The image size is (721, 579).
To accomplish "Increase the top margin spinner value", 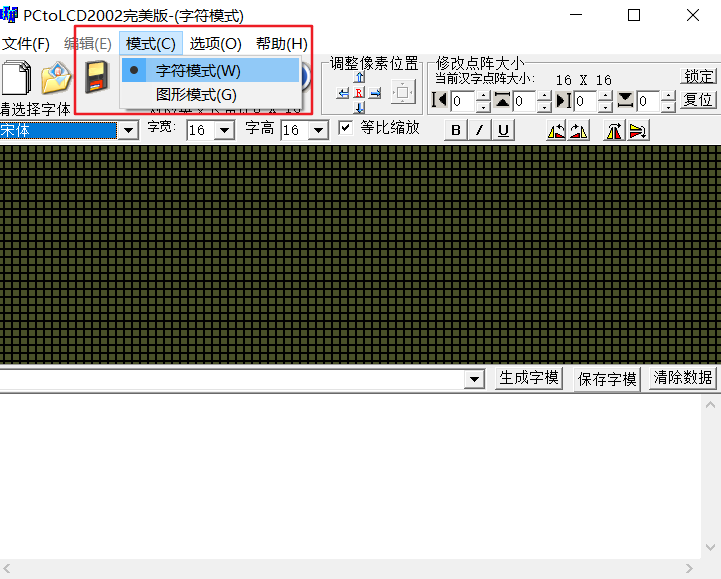I will point(544,96).
